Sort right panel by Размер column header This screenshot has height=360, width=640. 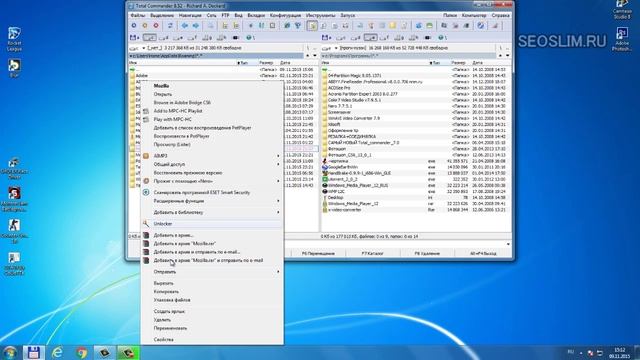coord(458,63)
